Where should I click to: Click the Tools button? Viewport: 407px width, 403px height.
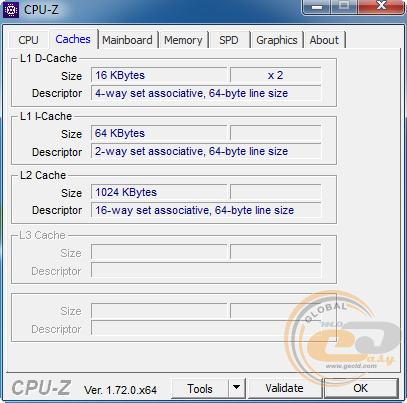pos(200,388)
